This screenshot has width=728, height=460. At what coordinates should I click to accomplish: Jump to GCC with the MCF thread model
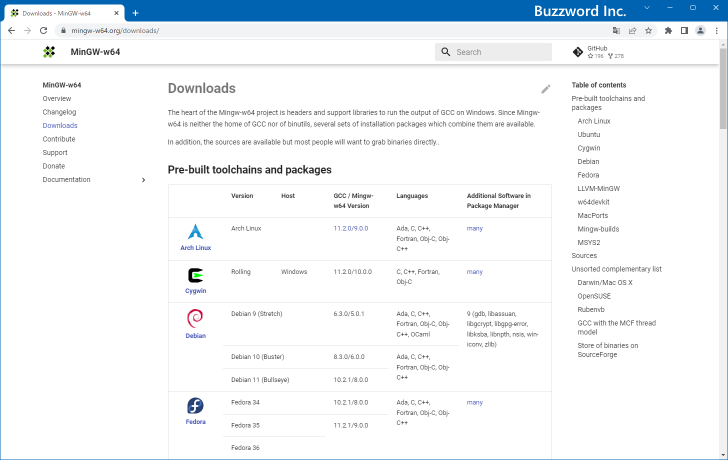(x=617, y=327)
